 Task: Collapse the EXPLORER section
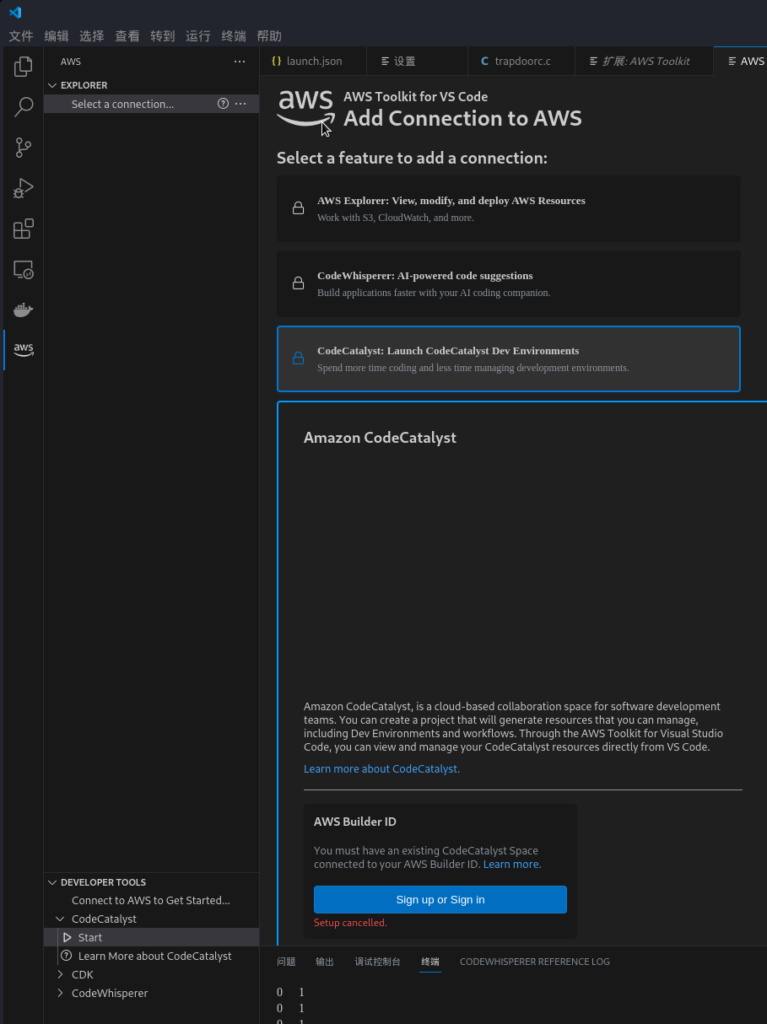click(x=52, y=85)
